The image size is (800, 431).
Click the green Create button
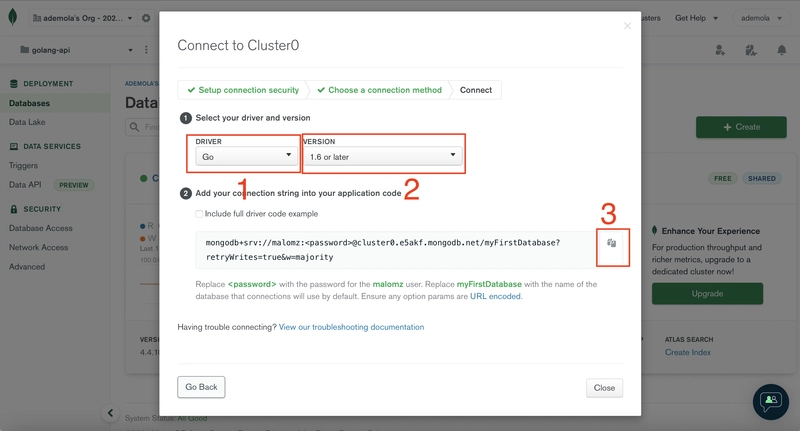tap(741, 127)
